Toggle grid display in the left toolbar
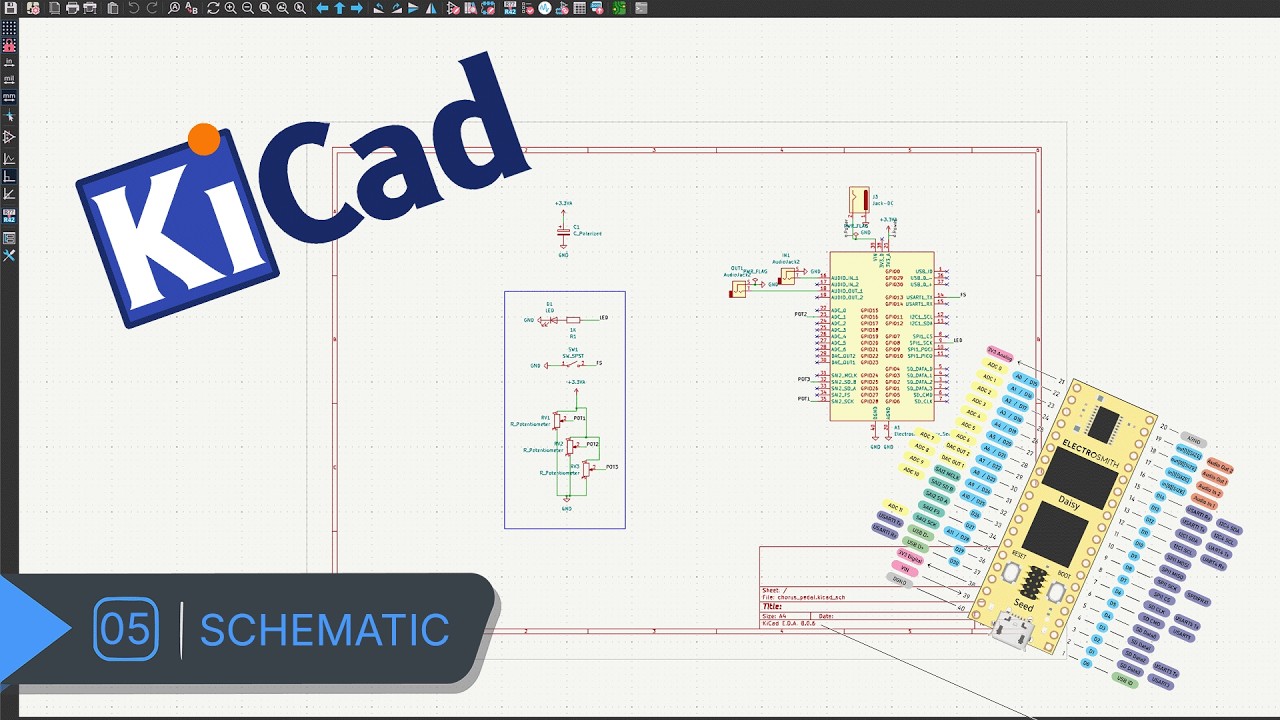 pyautogui.click(x=9, y=28)
